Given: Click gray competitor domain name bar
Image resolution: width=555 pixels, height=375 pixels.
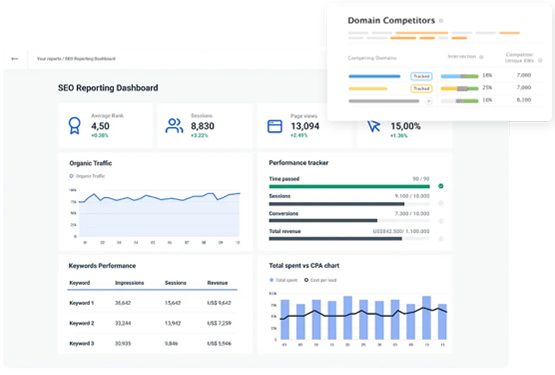Looking at the screenshot, I should click(x=384, y=101).
